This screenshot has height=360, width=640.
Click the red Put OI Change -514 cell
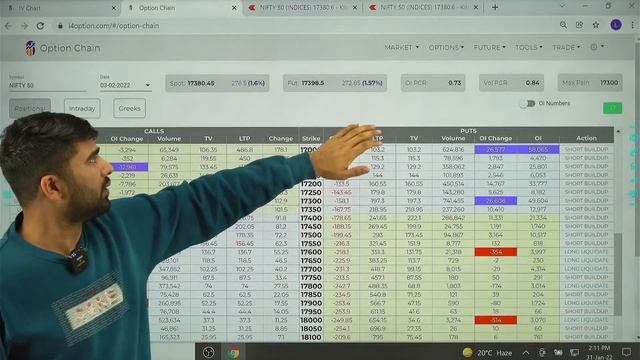(496, 320)
